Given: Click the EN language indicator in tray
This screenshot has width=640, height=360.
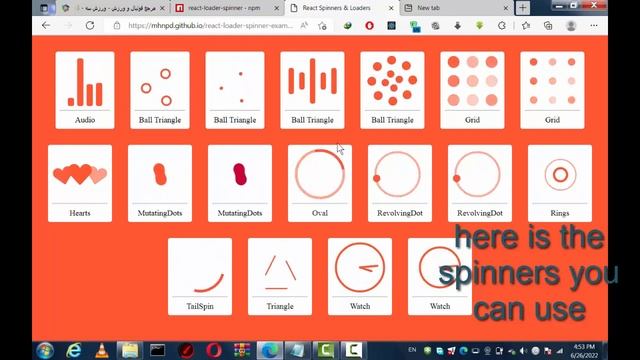Looking at the screenshot, I should coord(412,350).
